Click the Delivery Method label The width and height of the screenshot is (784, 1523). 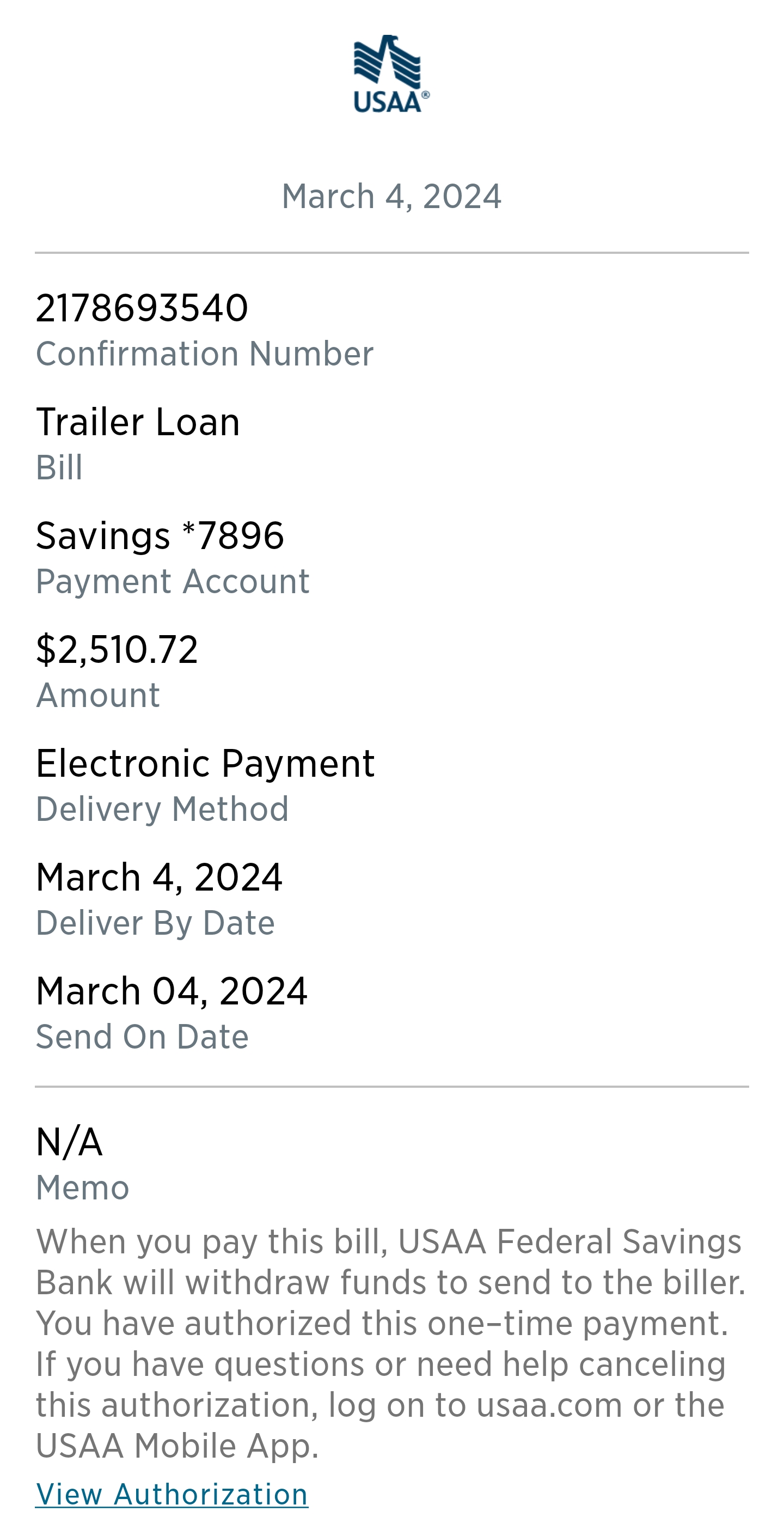[x=162, y=809]
